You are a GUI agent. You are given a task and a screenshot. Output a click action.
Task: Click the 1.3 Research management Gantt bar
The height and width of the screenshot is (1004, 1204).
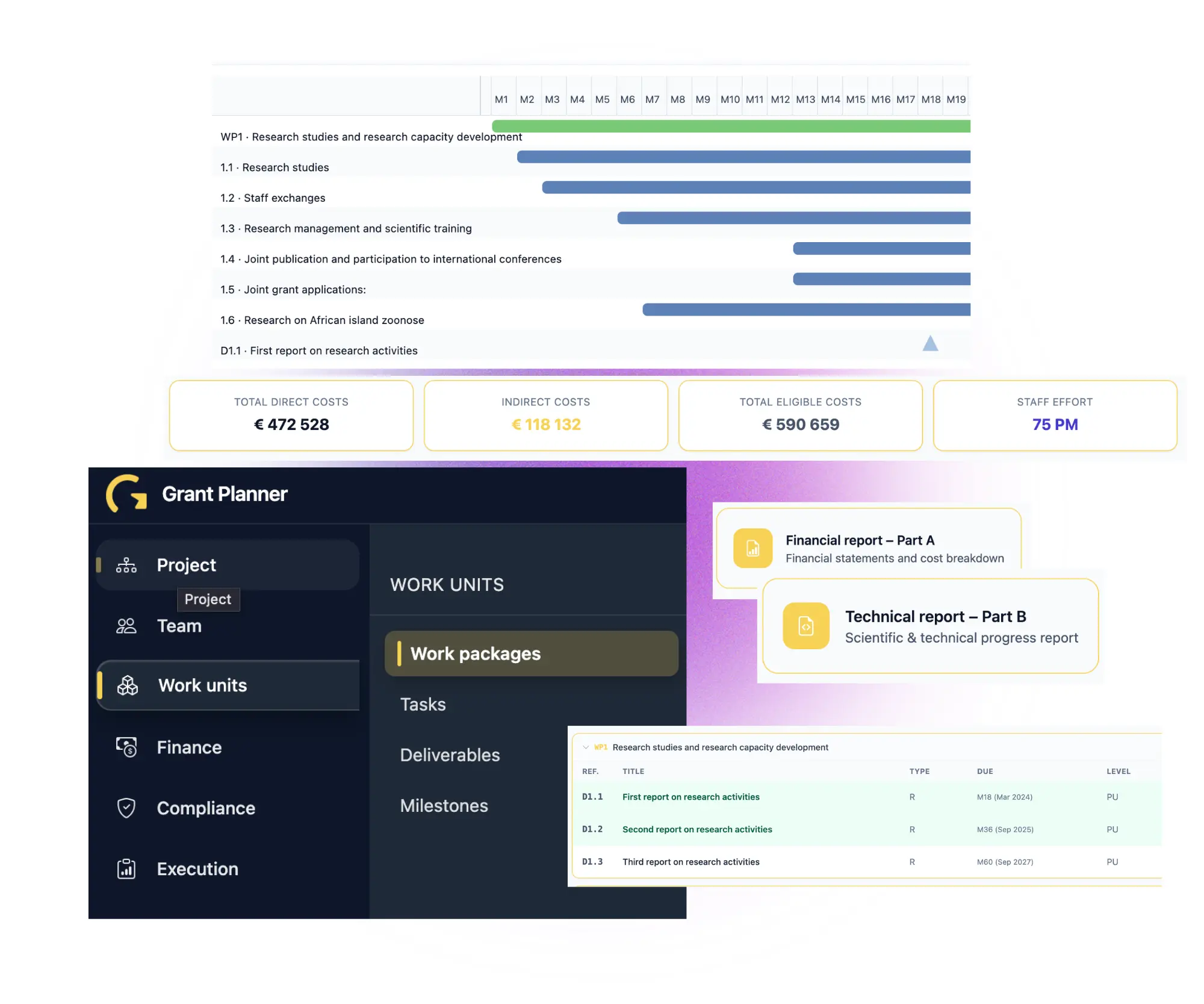point(793,218)
